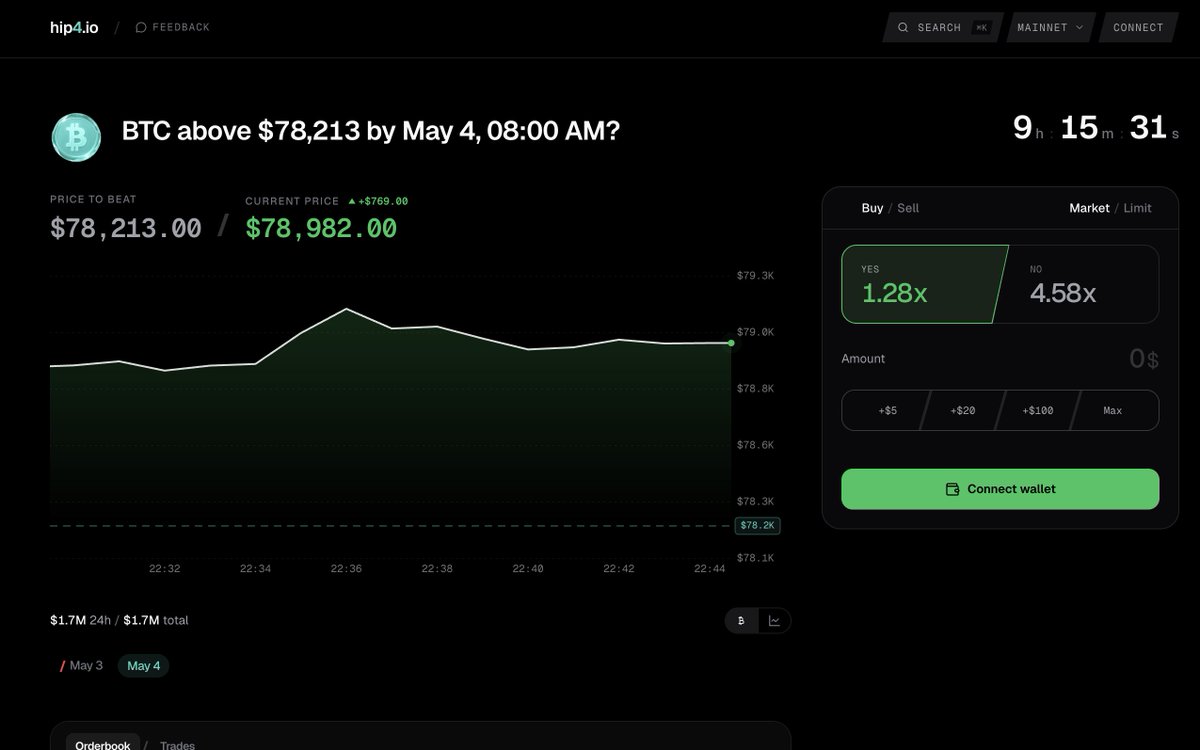The image size is (1200, 750).
Task: Select the Limit order type
Action: tap(1137, 208)
